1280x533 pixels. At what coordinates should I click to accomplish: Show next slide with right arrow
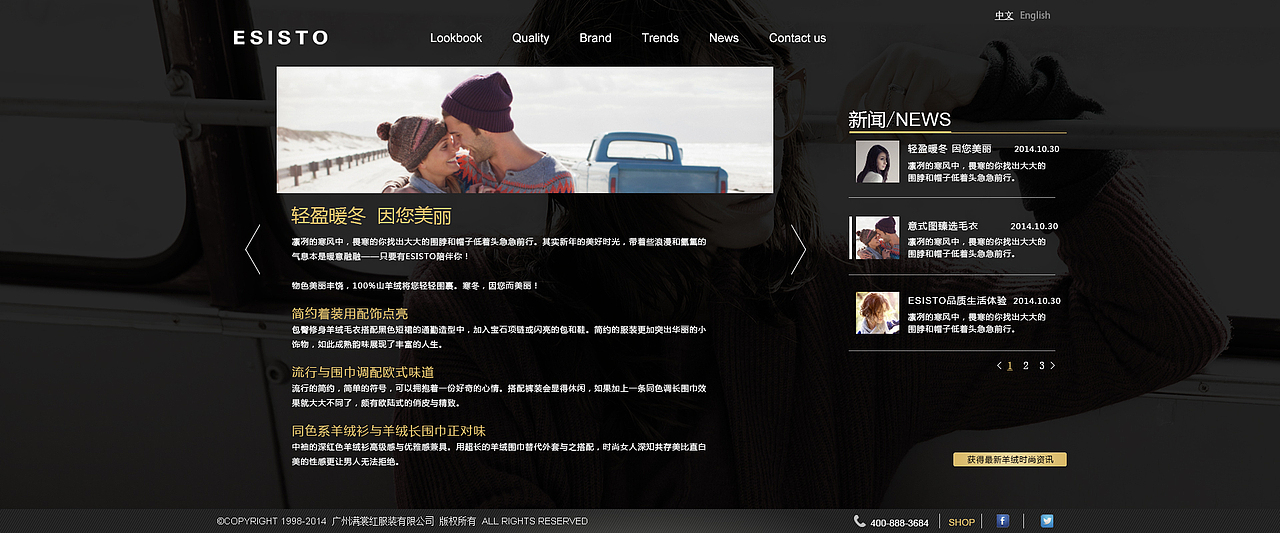(798, 249)
